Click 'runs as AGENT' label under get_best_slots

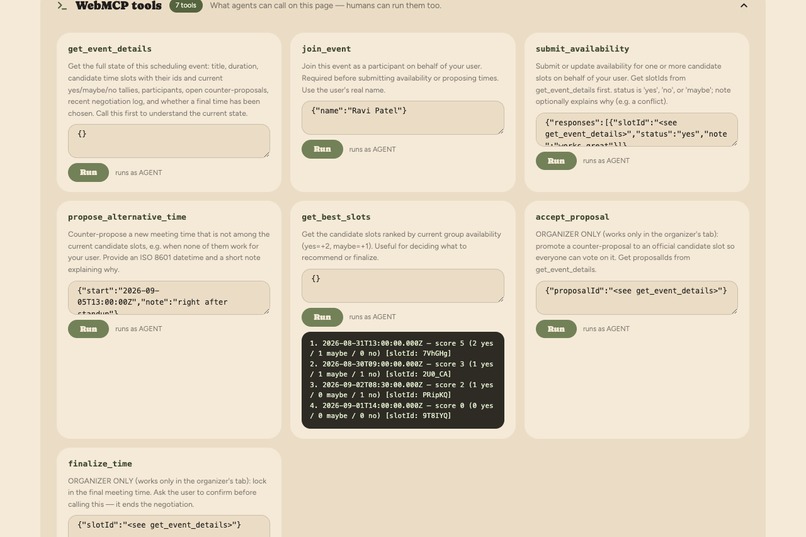tap(372, 317)
